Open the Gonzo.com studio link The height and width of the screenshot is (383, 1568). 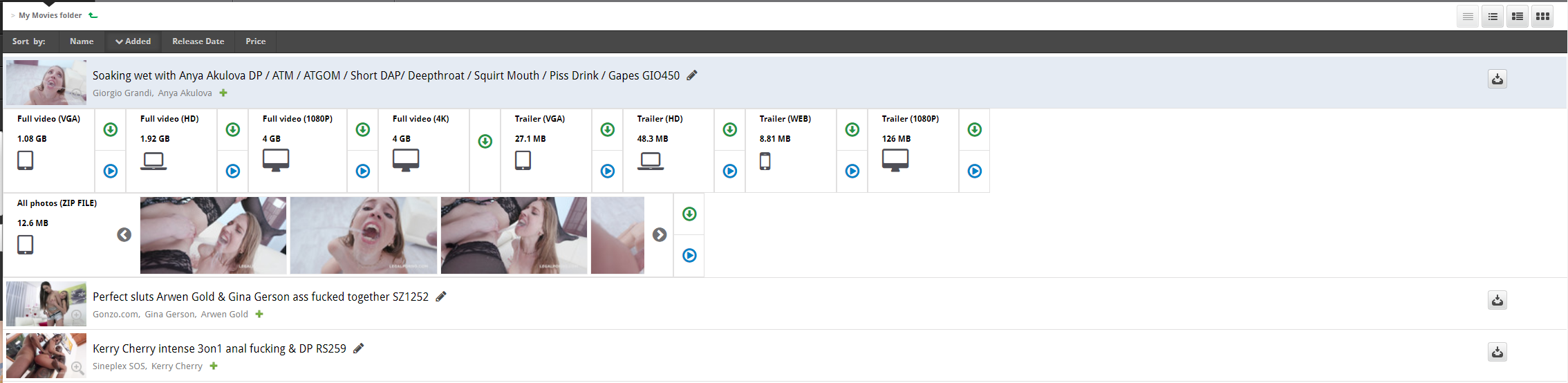(x=115, y=315)
